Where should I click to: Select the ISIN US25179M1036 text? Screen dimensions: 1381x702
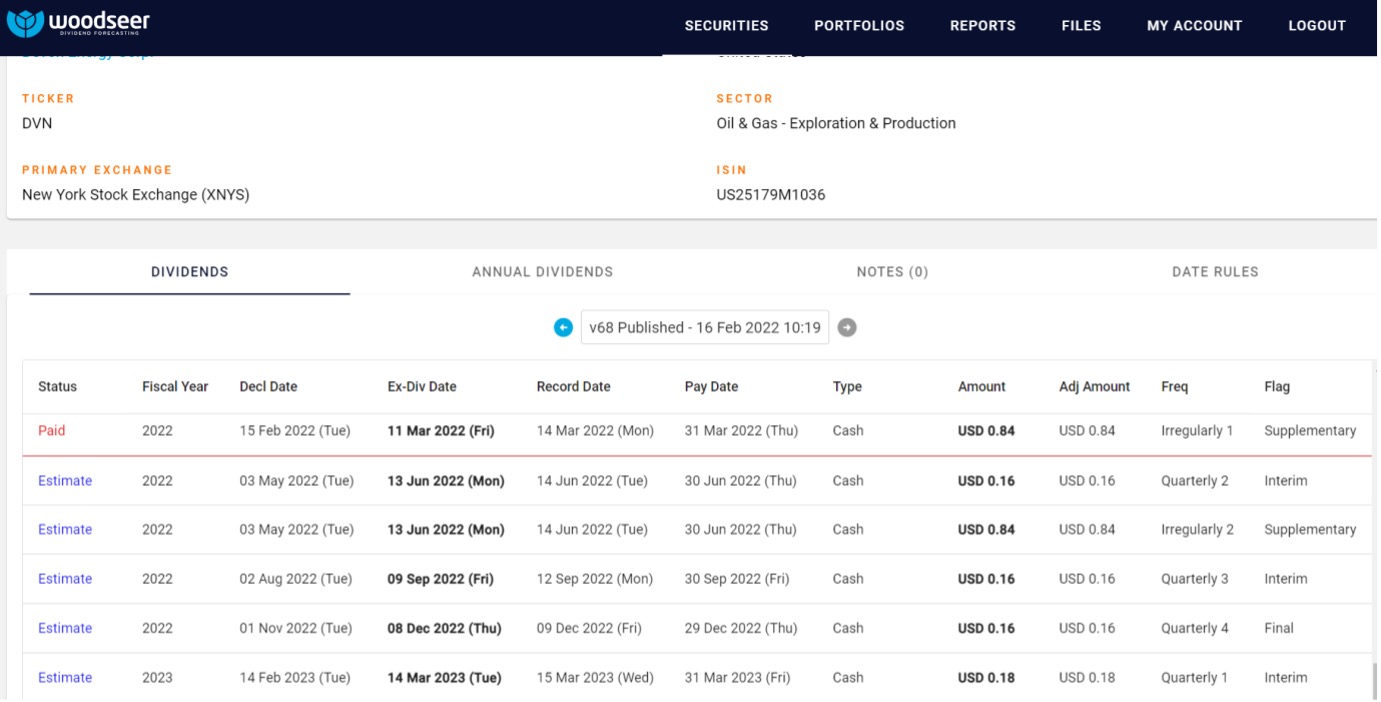[x=771, y=195]
